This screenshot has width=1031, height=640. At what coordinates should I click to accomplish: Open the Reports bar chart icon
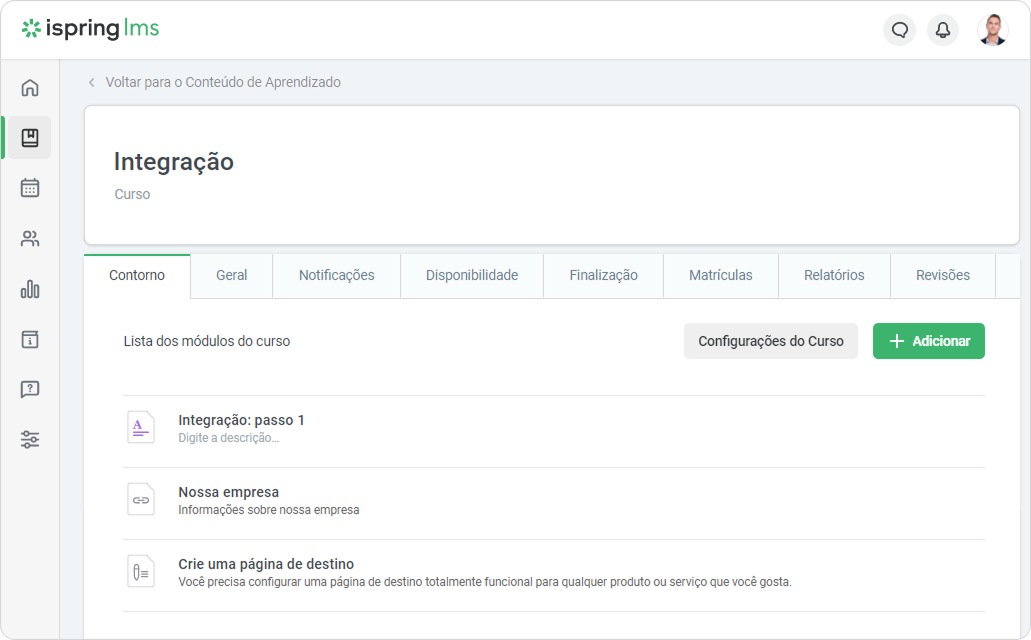click(x=30, y=290)
